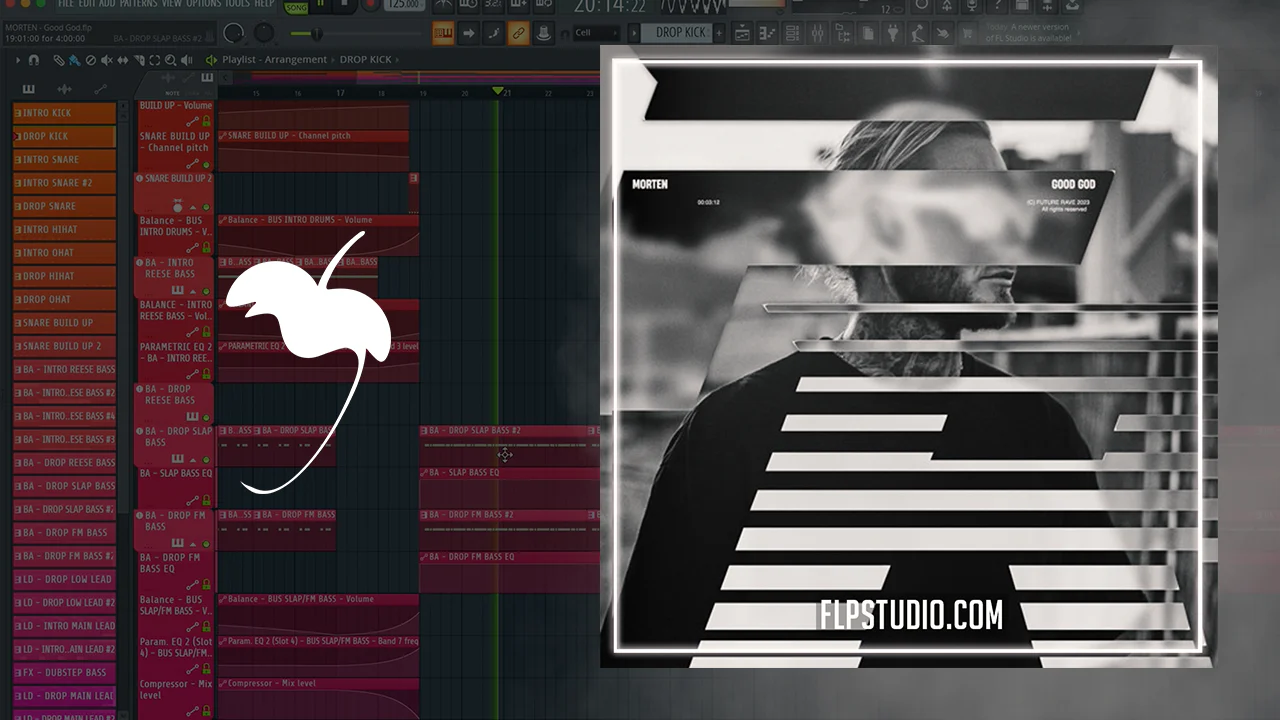Select the Draw pencil tool
The width and height of the screenshot is (1280, 720).
59,60
